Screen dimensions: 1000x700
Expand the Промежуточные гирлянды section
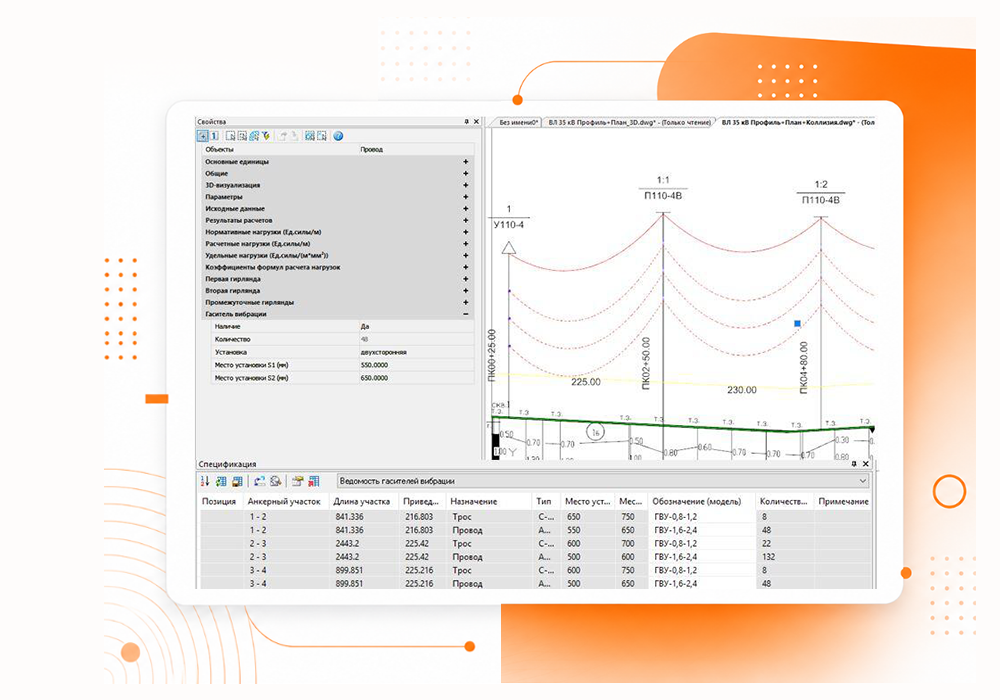point(466,302)
